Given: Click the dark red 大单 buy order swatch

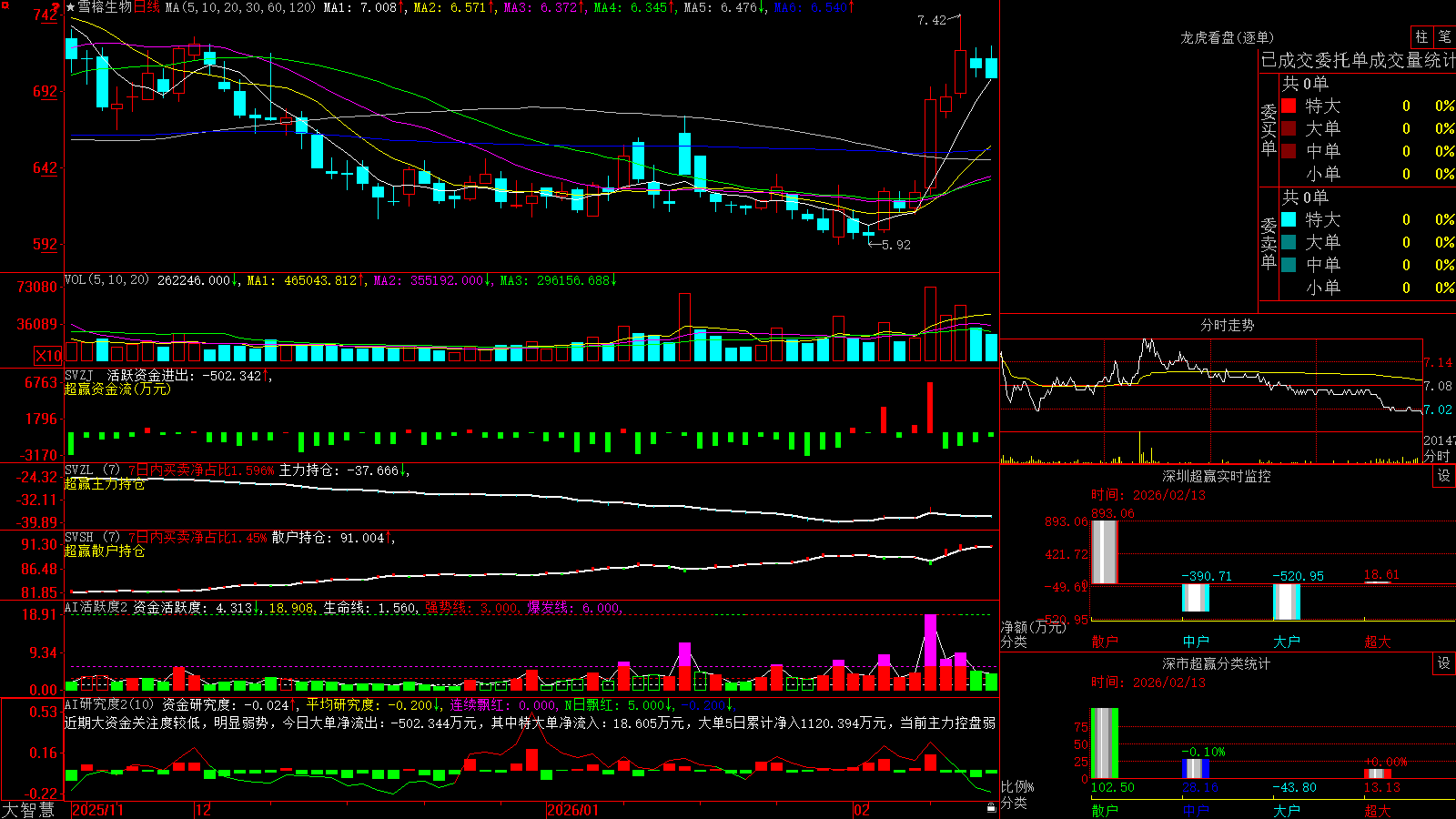Looking at the screenshot, I should [x=1289, y=128].
